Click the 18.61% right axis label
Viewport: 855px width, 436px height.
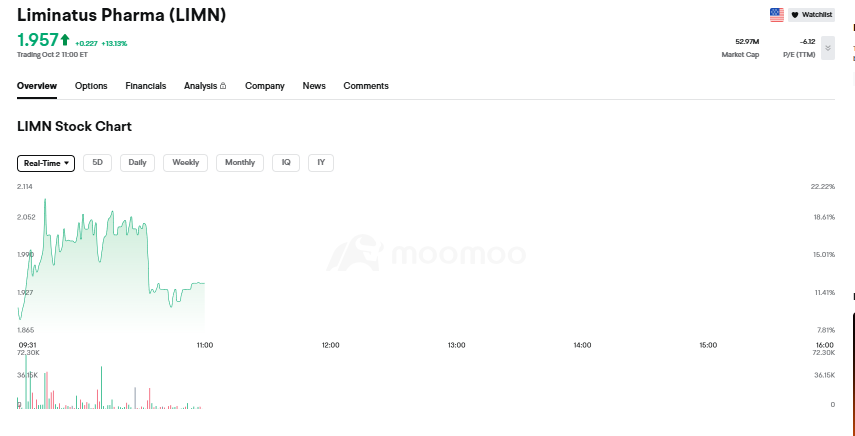(x=824, y=217)
